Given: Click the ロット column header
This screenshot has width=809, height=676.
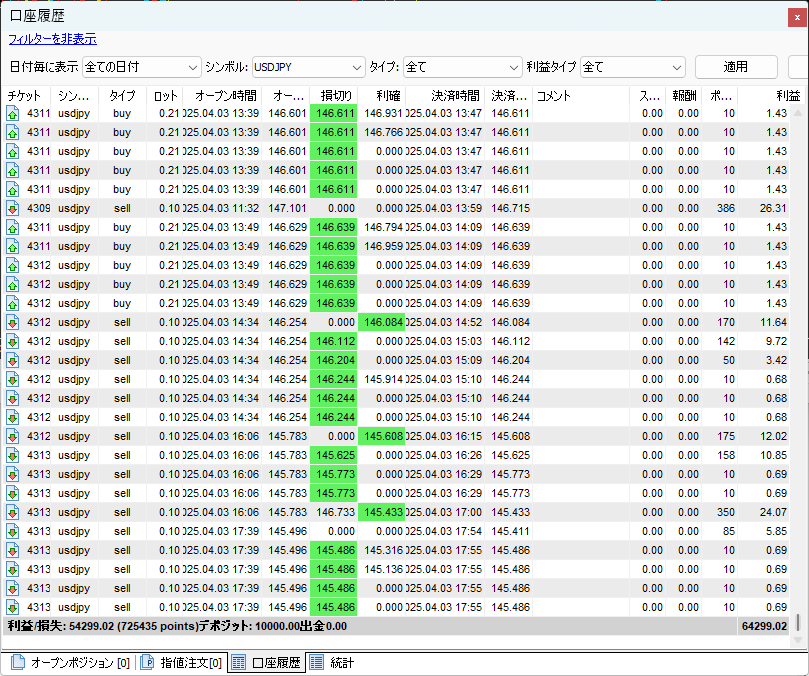Looking at the screenshot, I should [165, 95].
